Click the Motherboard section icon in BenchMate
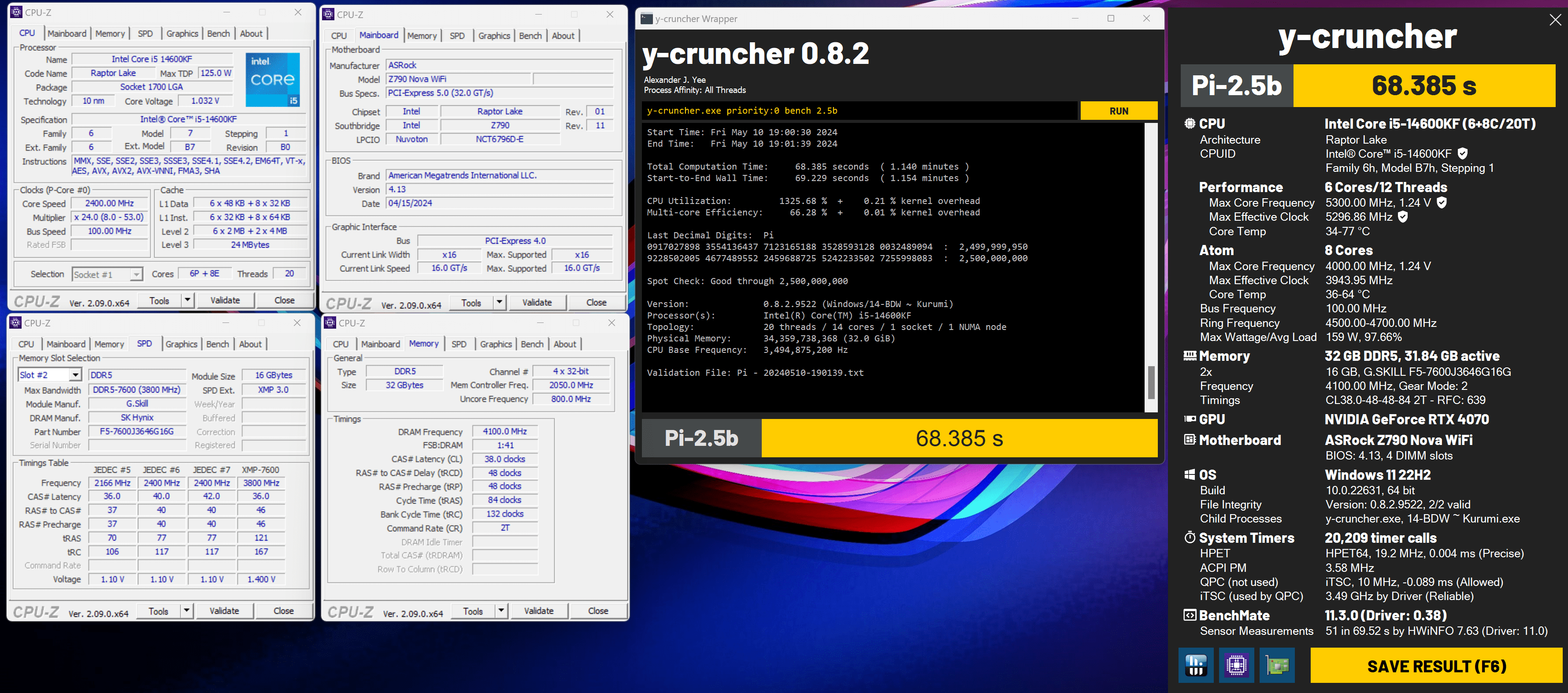1568x693 pixels. coord(1190,439)
